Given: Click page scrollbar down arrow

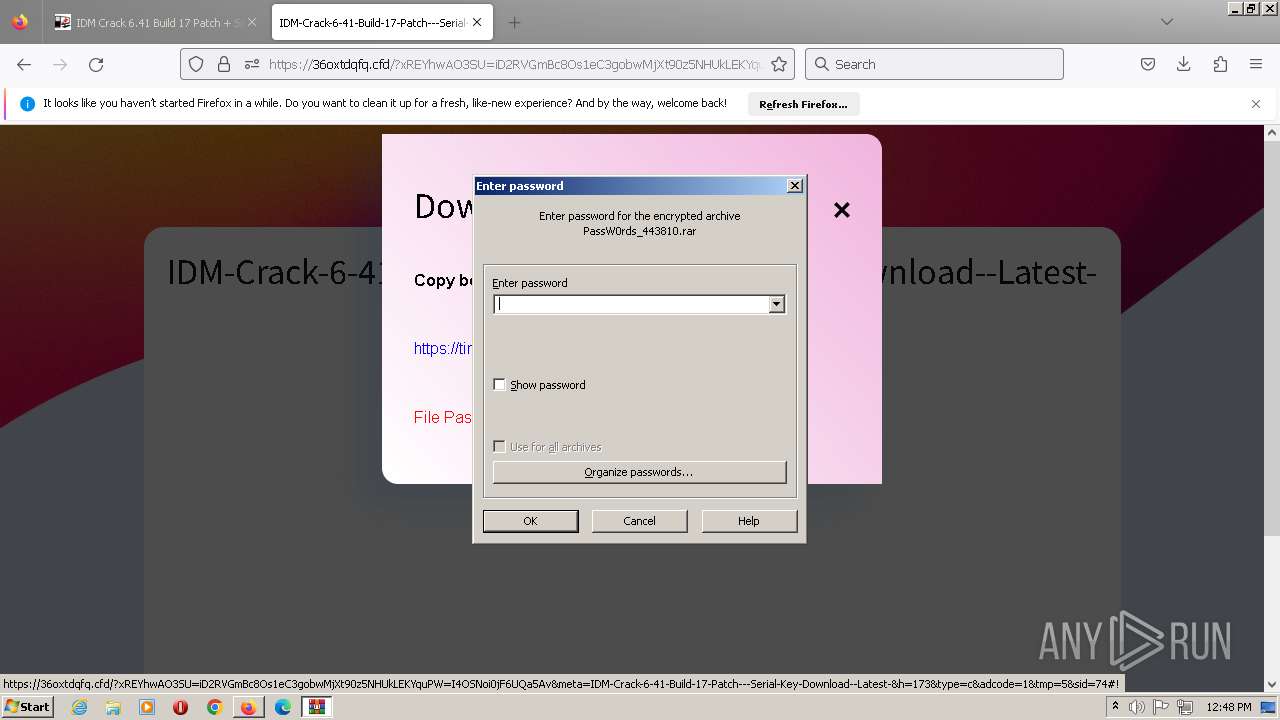Looking at the screenshot, I should coord(1272,685).
